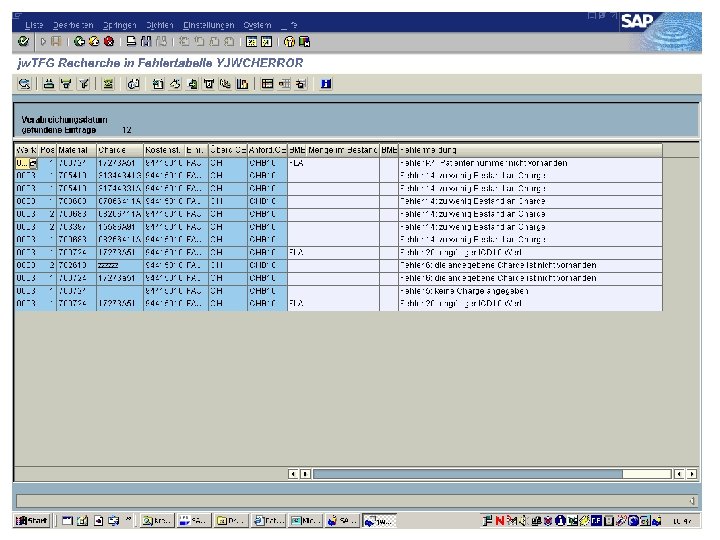Click the horizontal scrollbar far-left arrow
Viewport: 720px width, 540px height.
(293, 474)
